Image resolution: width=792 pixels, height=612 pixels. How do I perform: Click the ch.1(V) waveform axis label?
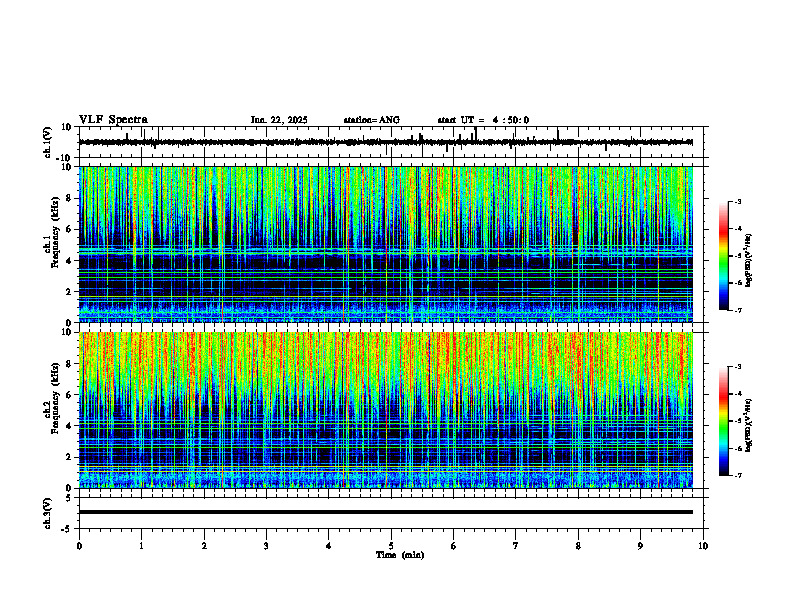coord(48,142)
